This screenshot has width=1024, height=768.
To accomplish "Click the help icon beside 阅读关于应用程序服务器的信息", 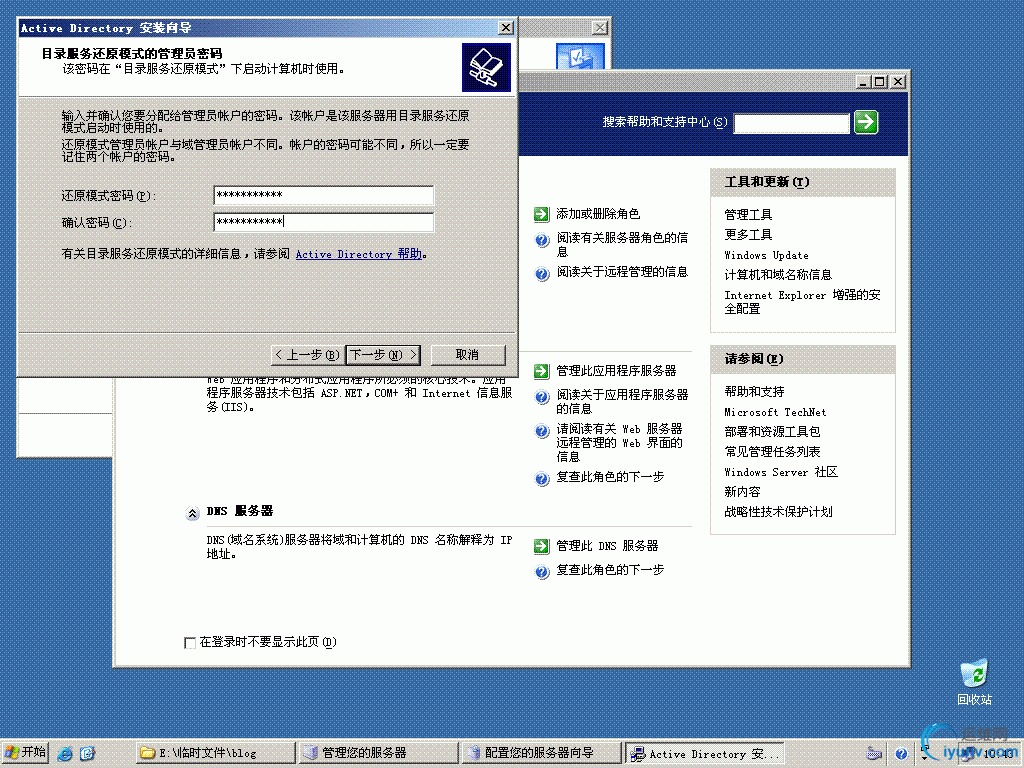I will (x=542, y=397).
